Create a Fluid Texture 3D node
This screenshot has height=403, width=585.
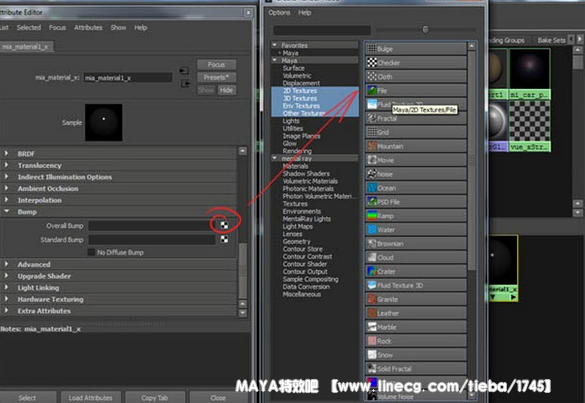416,285
